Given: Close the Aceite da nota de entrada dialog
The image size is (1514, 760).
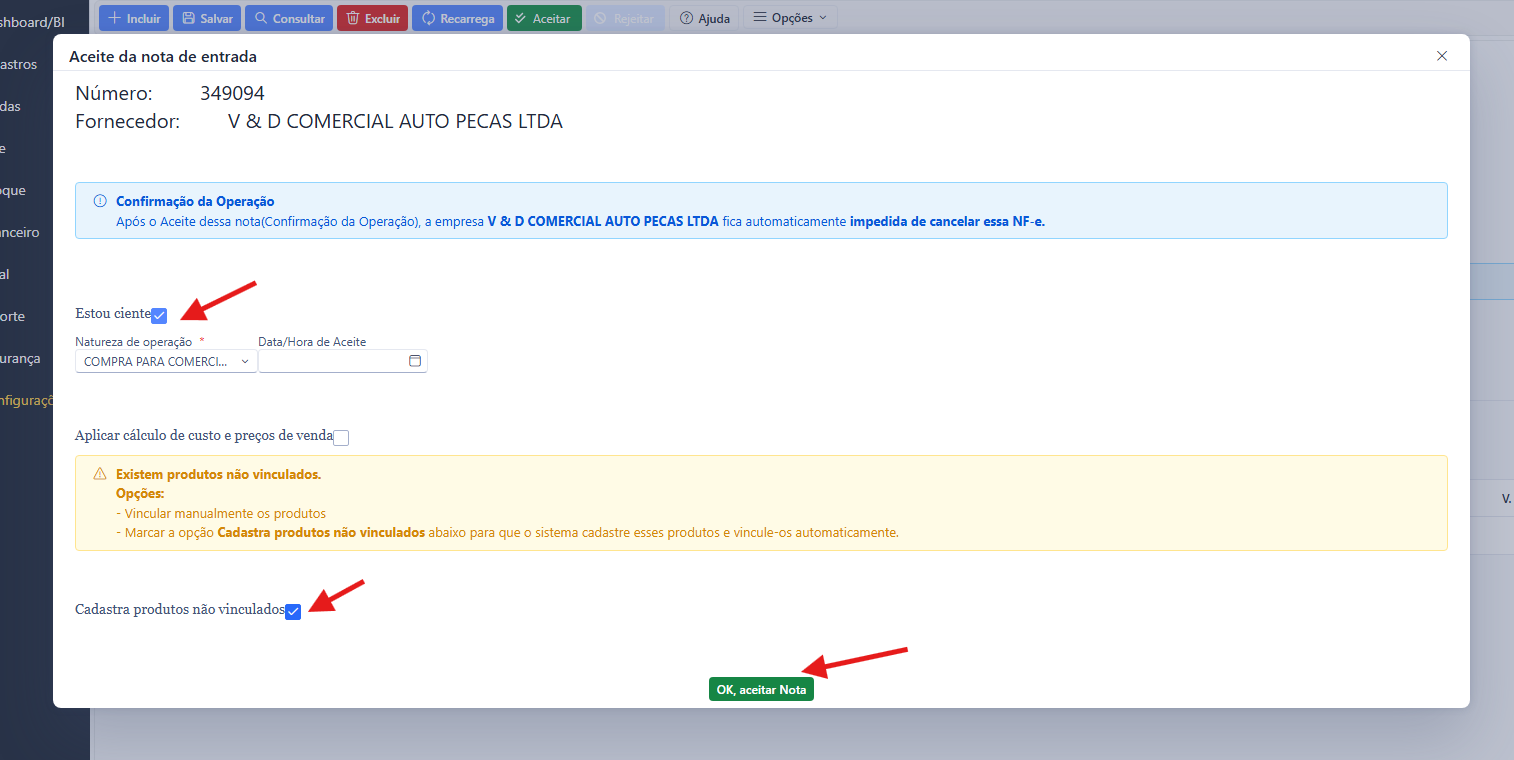Looking at the screenshot, I should pyautogui.click(x=1441, y=56).
